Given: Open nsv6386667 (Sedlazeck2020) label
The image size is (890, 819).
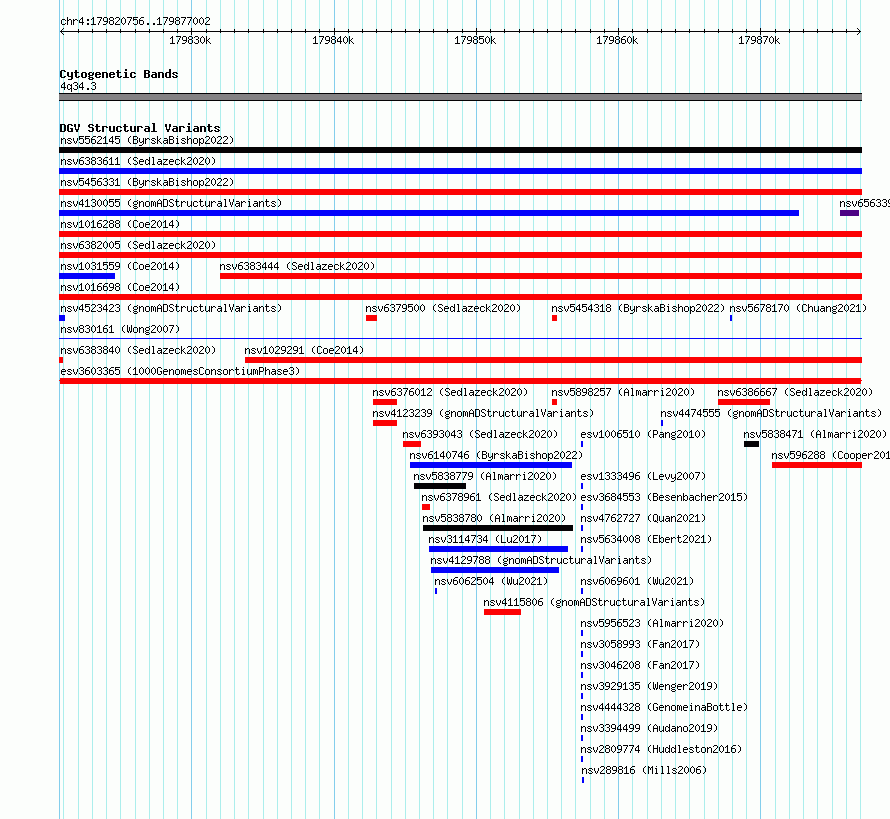Looking at the screenshot, I should click(x=795, y=392).
